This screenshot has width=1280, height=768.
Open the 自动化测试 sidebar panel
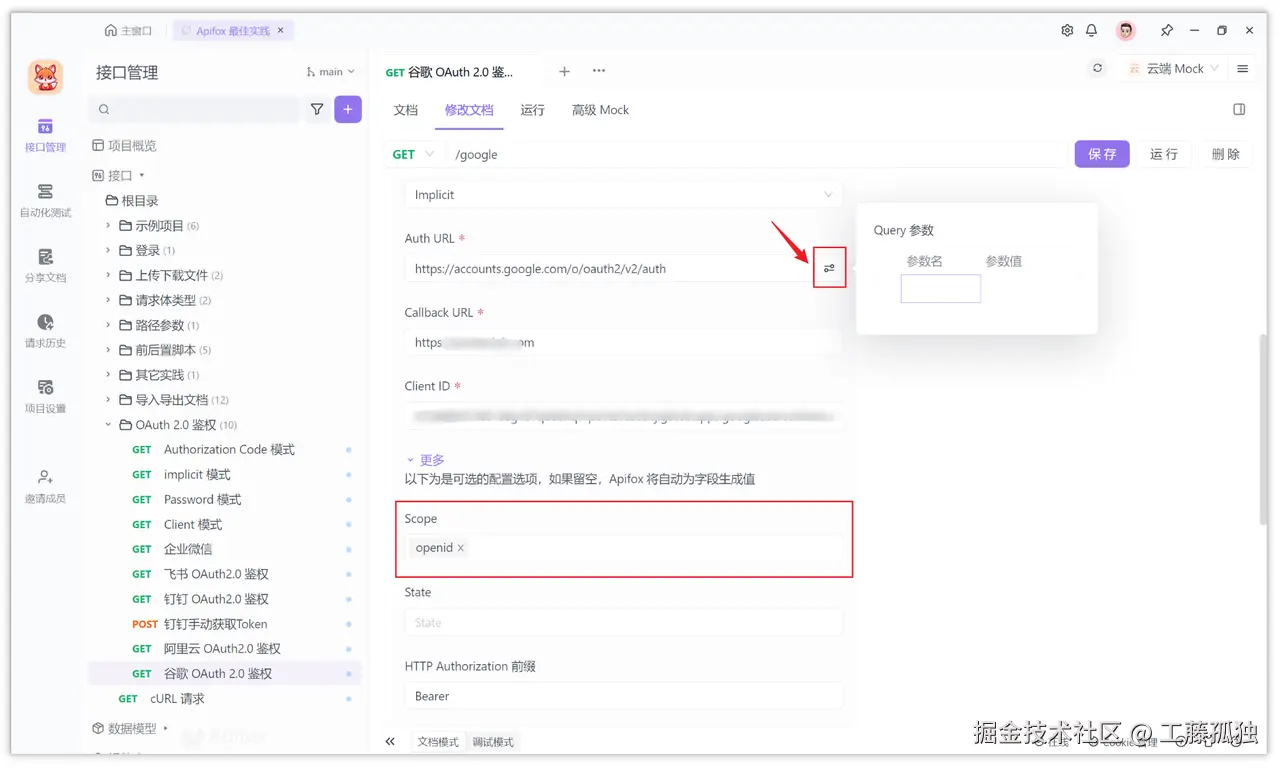[x=44, y=201]
